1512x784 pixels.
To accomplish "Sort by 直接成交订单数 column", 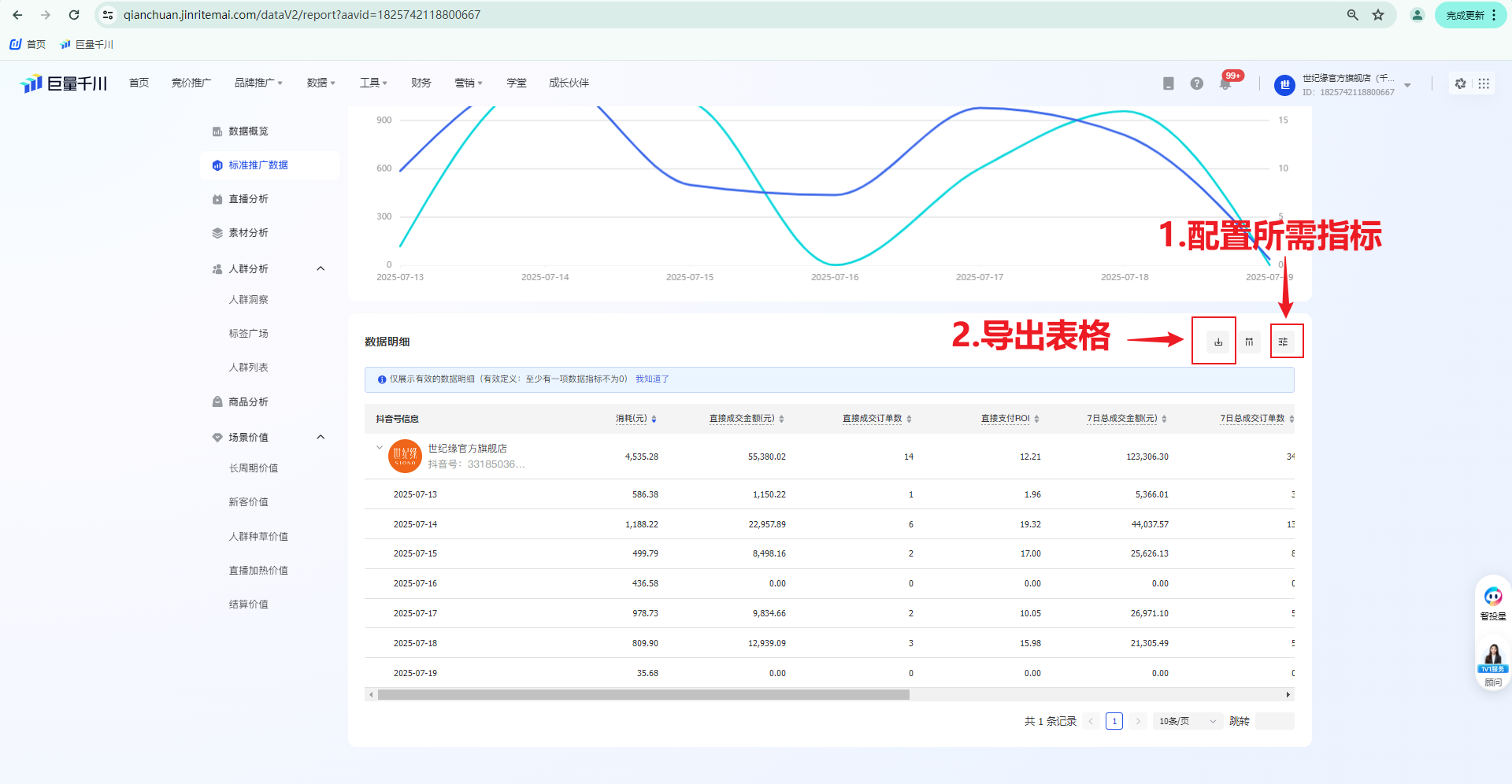I will pyautogui.click(x=909, y=419).
